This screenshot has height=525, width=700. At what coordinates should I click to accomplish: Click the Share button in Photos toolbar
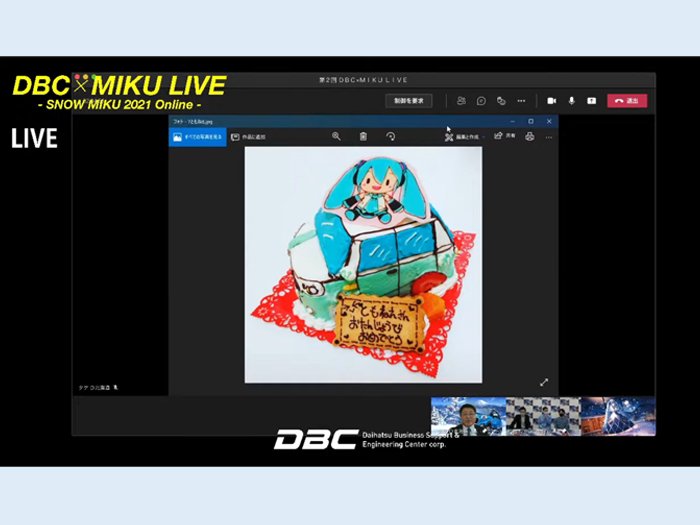click(x=505, y=136)
